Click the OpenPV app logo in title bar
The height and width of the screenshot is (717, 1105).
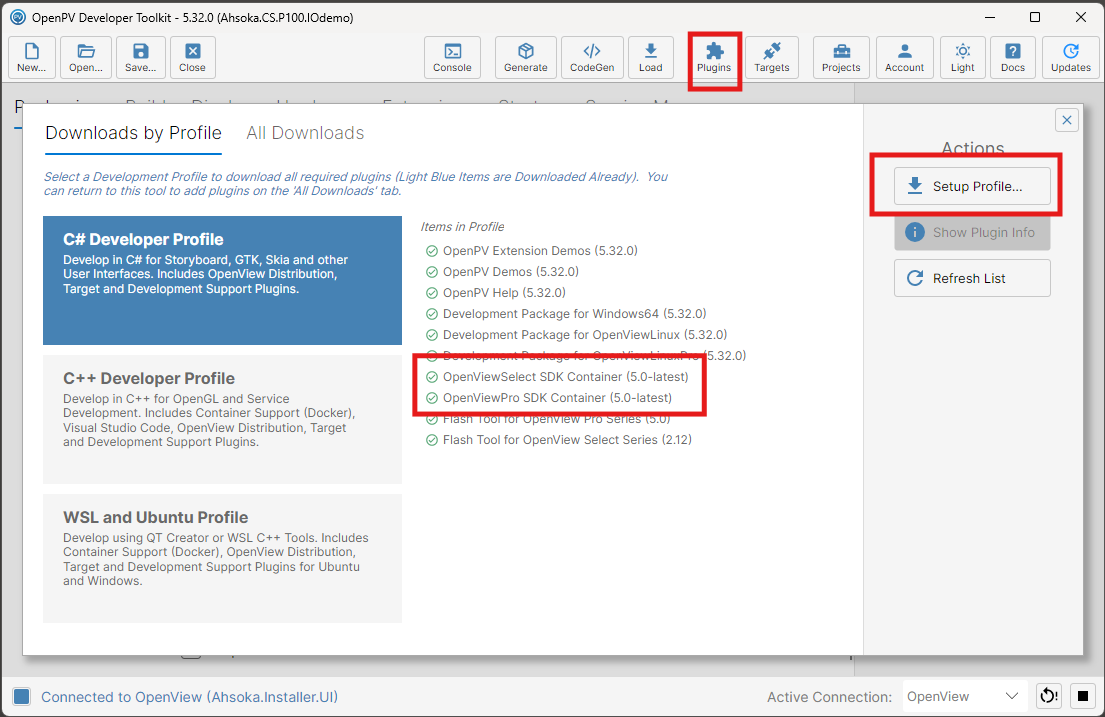click(18, 17)
